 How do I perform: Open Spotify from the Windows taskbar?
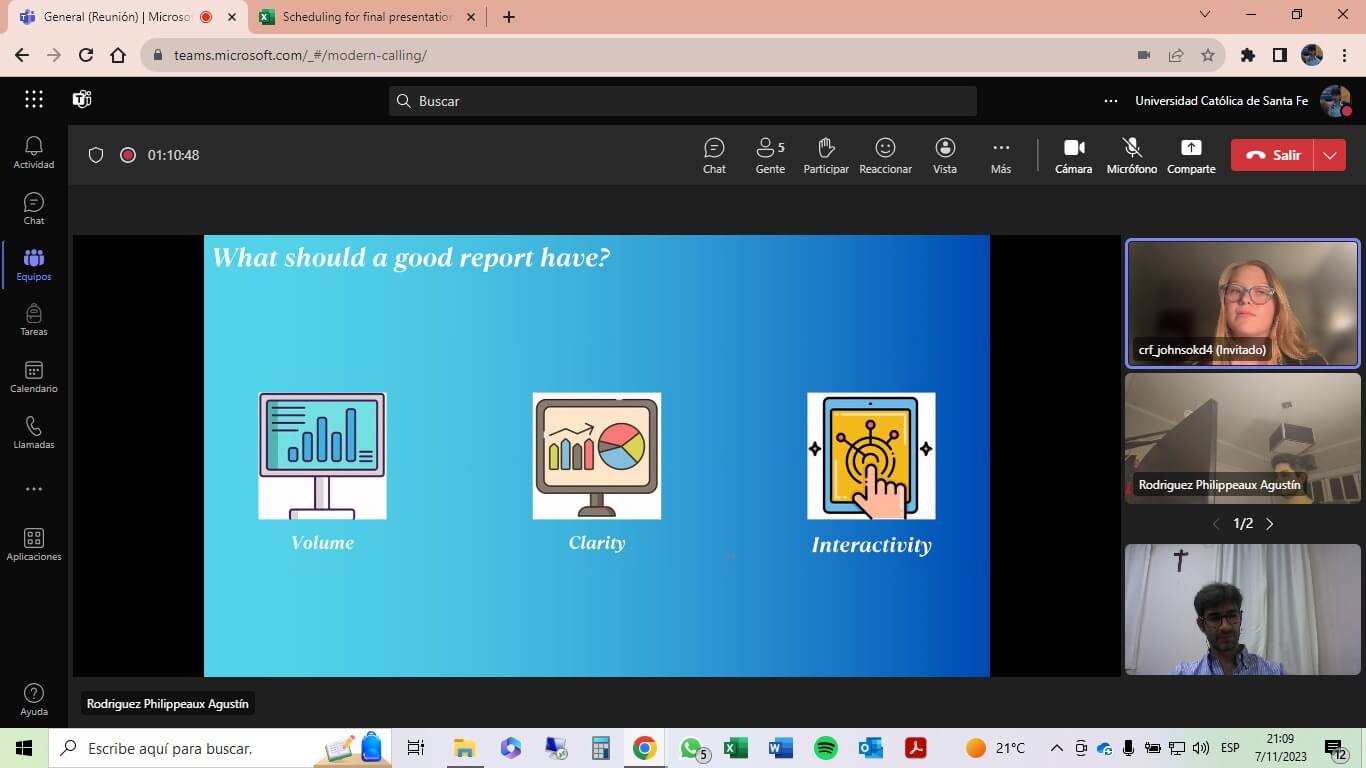pos(826,748)
